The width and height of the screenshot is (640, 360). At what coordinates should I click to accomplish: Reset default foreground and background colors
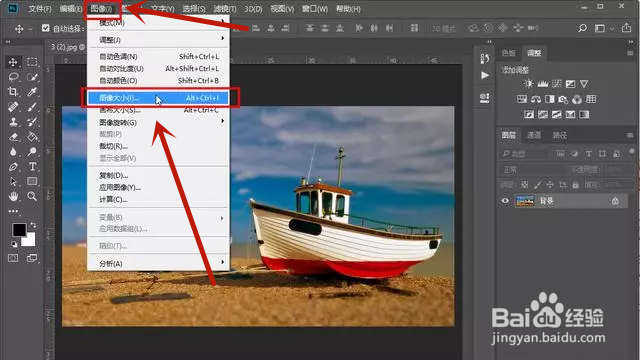point(14,244)
